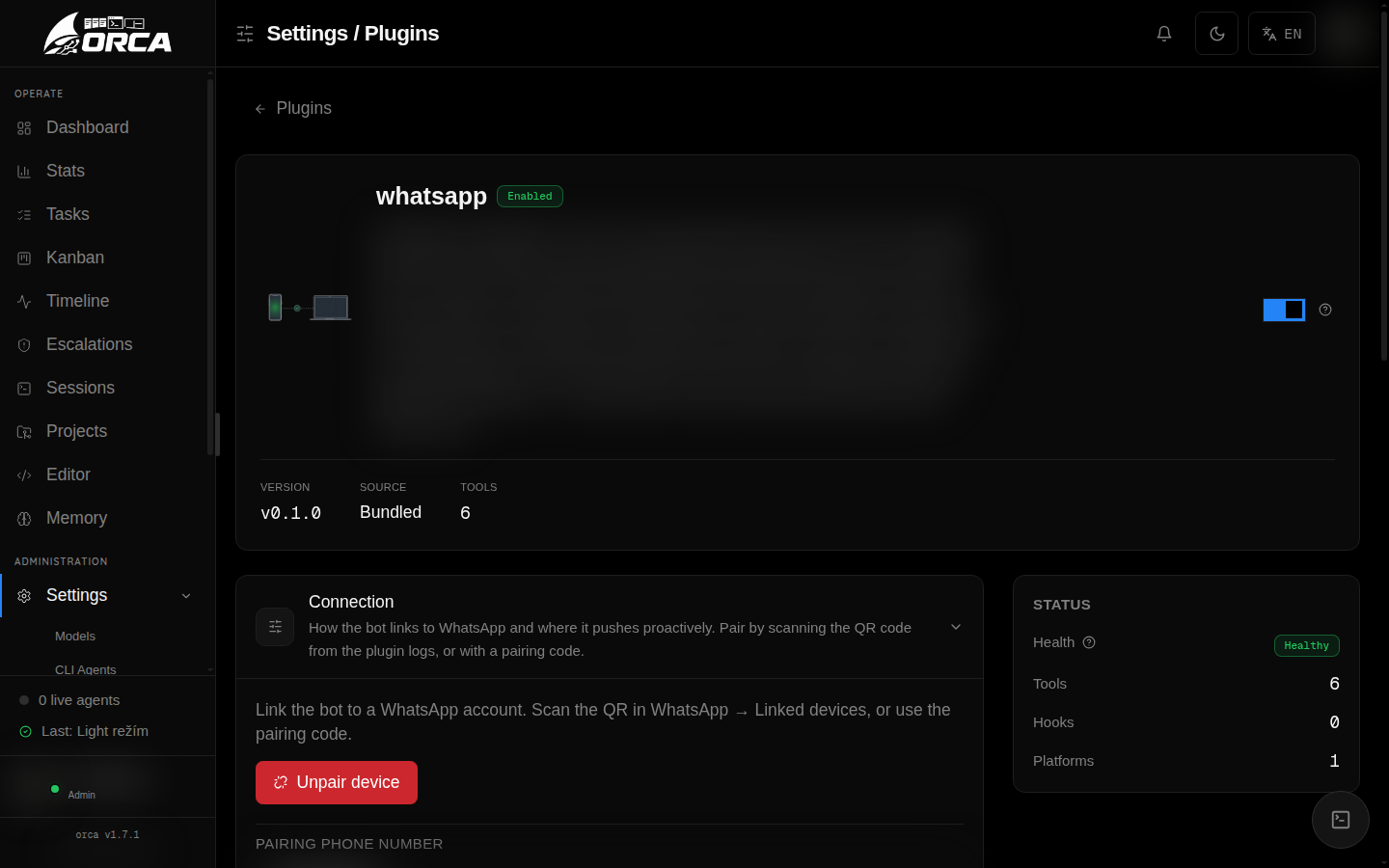Click Unpair device button

coord(337,782)
